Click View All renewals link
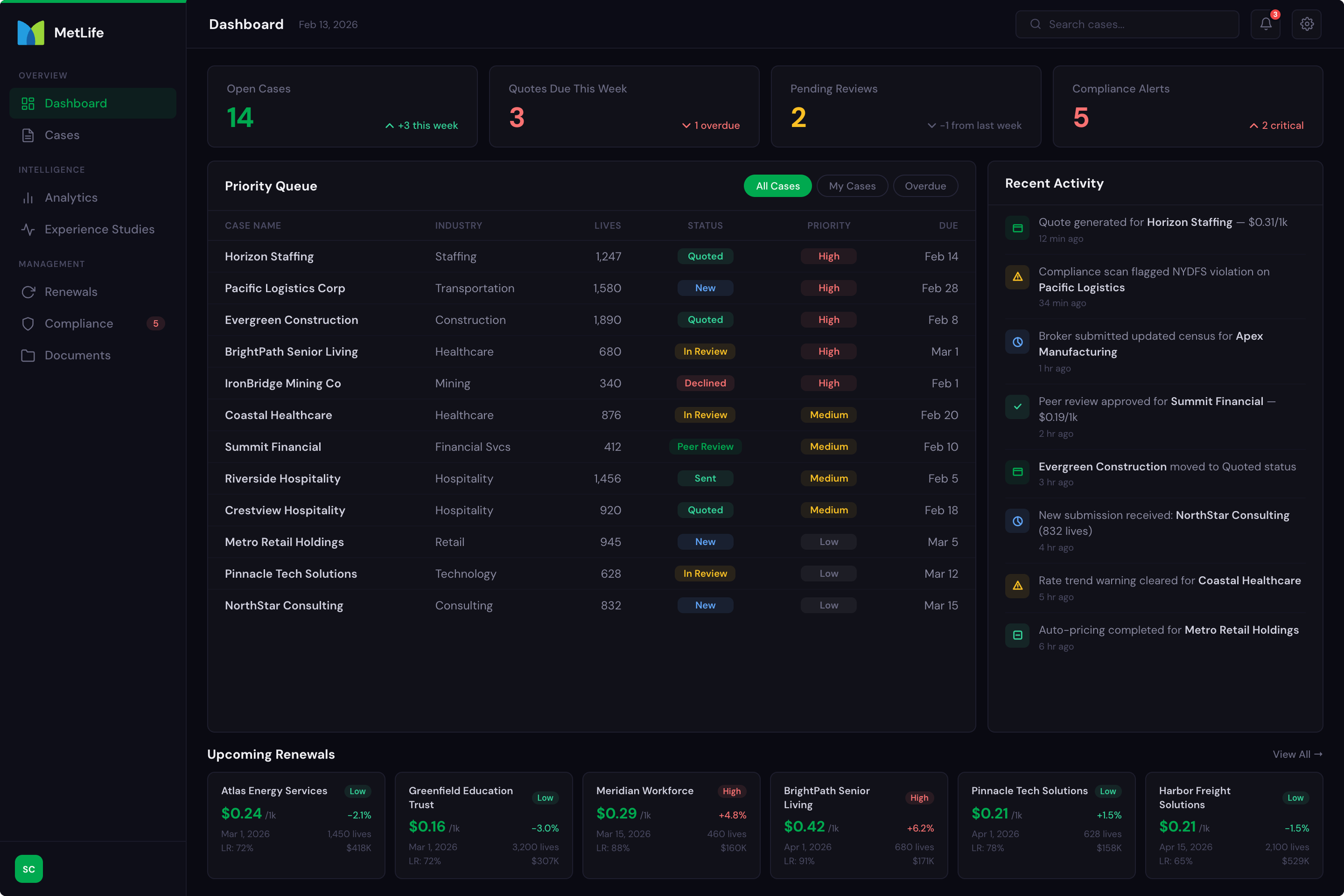Screen dimensions: 1344x896 pos(1297,754)
